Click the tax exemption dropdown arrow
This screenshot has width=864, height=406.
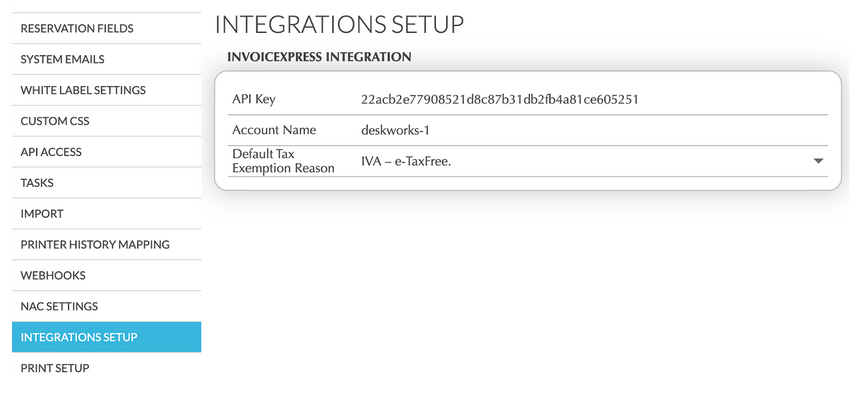click(x=818, y=161)
